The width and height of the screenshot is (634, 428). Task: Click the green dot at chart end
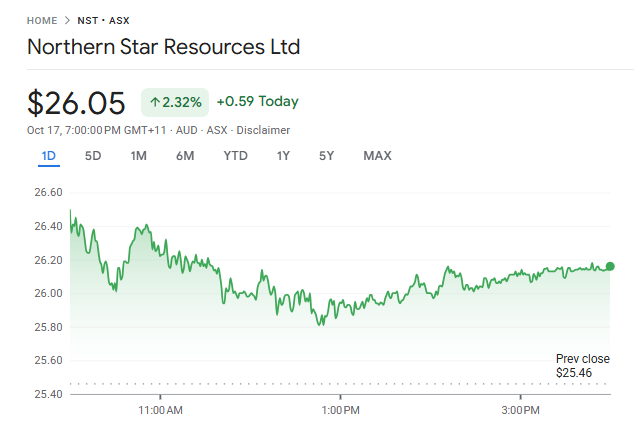[610, 266]
